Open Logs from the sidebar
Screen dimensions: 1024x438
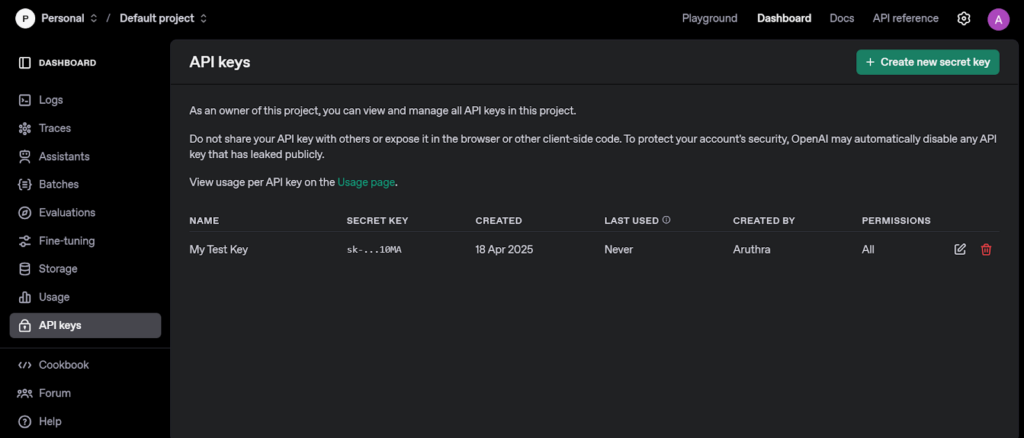coord(50,100)
